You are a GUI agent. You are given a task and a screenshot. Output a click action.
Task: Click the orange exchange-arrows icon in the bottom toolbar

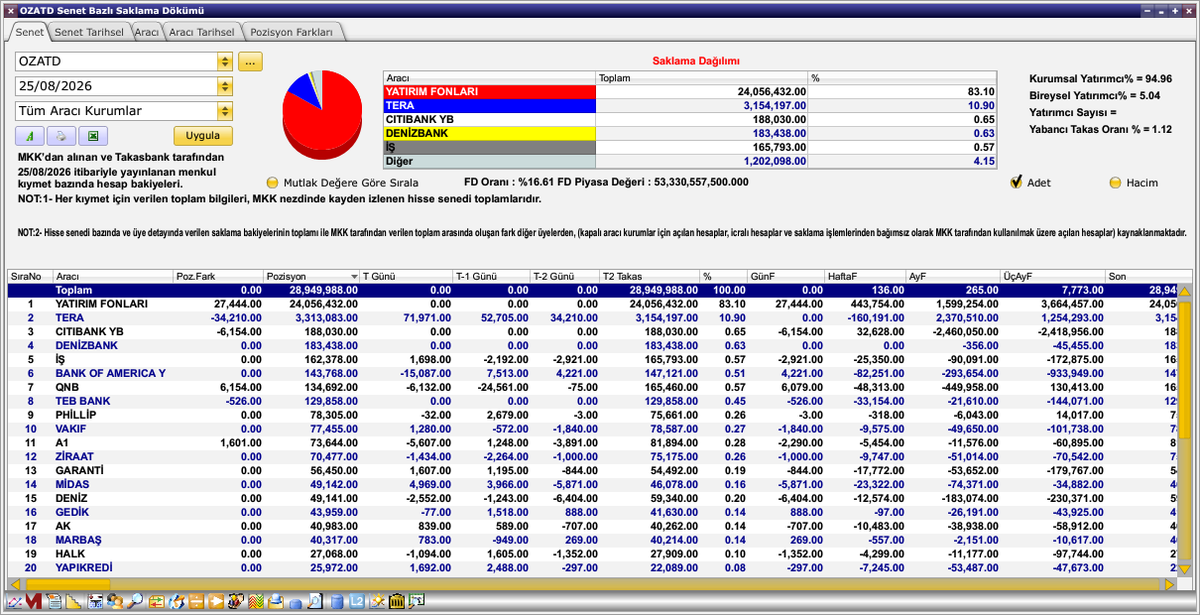click(x=156, y=601)
